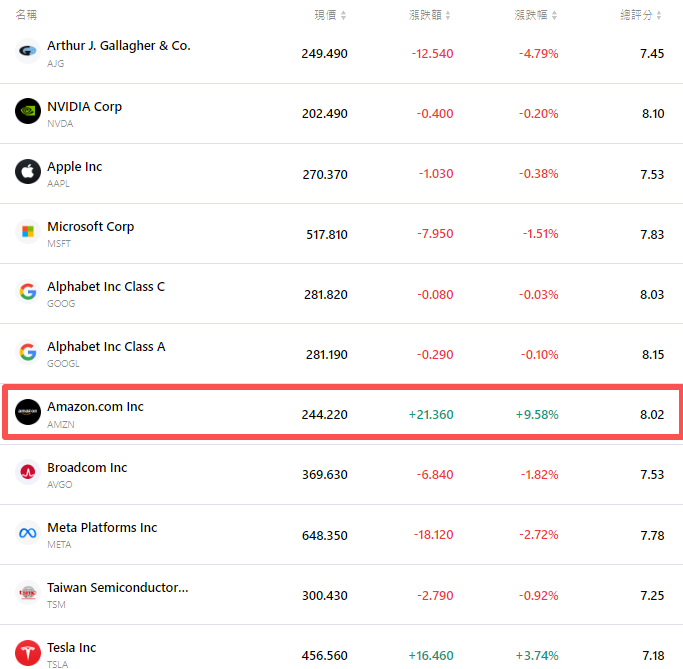This screenshot has width=683, height=669.
Task: Click the Apple logo icon
Action: click(x=27, y=171)
